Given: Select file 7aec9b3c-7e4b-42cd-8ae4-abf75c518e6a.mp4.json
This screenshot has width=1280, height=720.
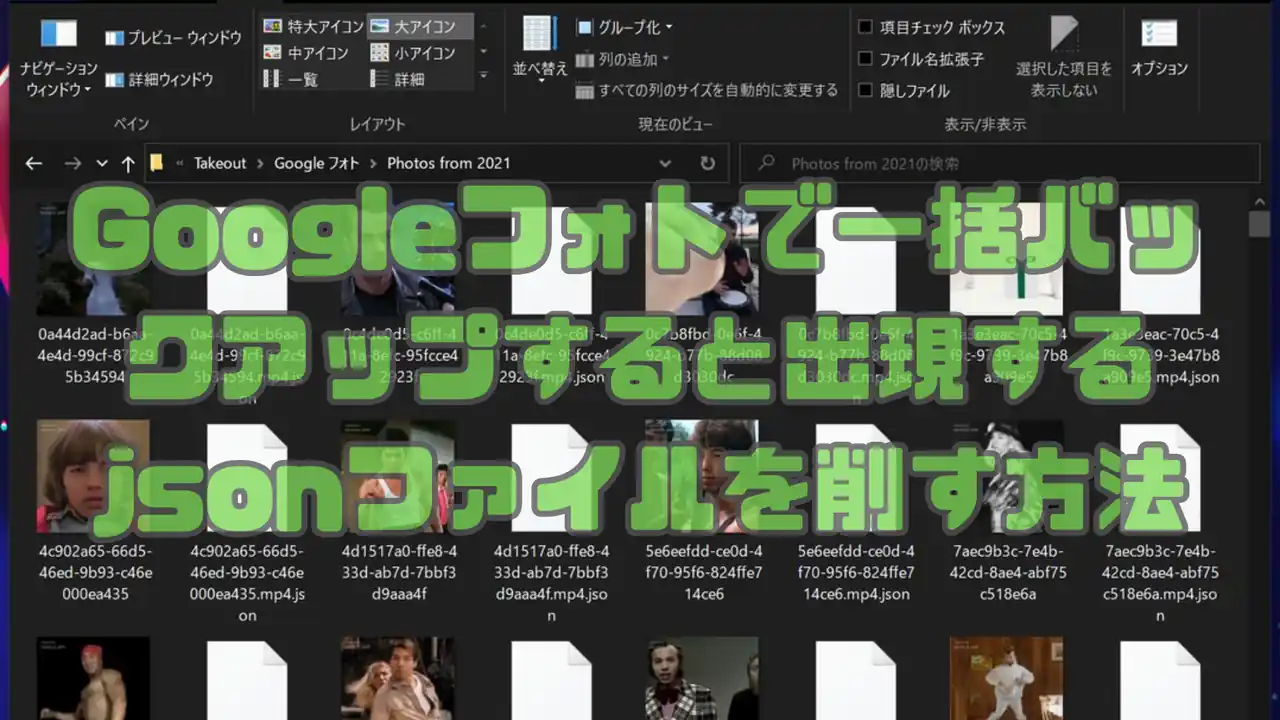Looking at the screenshot, I should pyautogui.click(x=1160, y=521).
